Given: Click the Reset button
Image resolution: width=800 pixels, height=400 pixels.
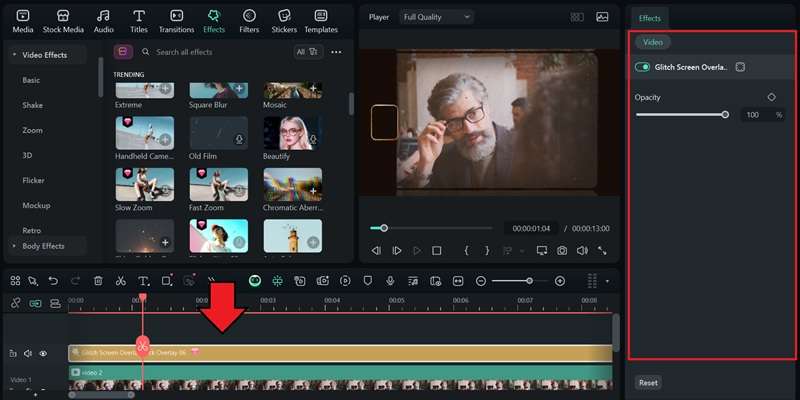Looking at the screenshot, I should click(x=648, y=383).
